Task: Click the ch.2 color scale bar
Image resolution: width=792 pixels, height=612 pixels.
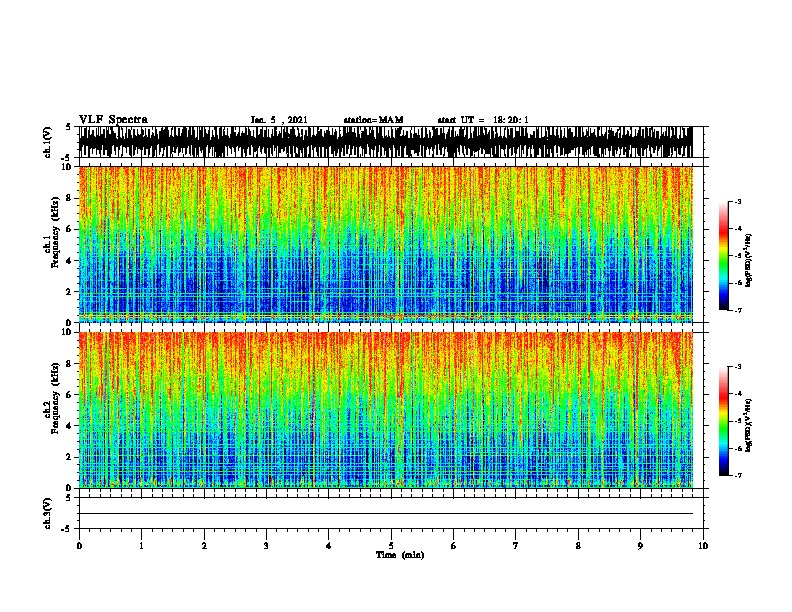Action: 724,421
